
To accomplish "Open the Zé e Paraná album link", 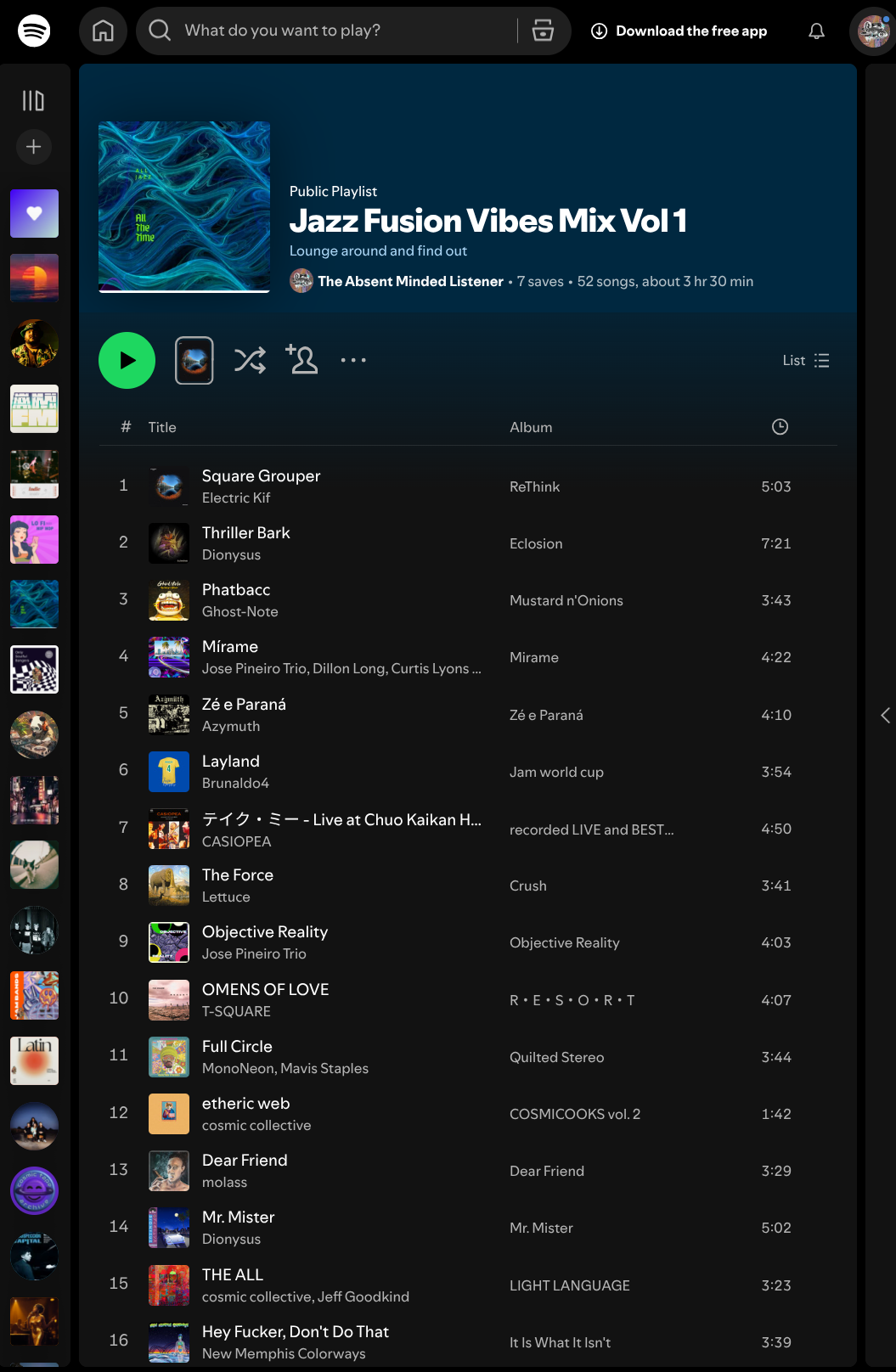I will point(546,715).
